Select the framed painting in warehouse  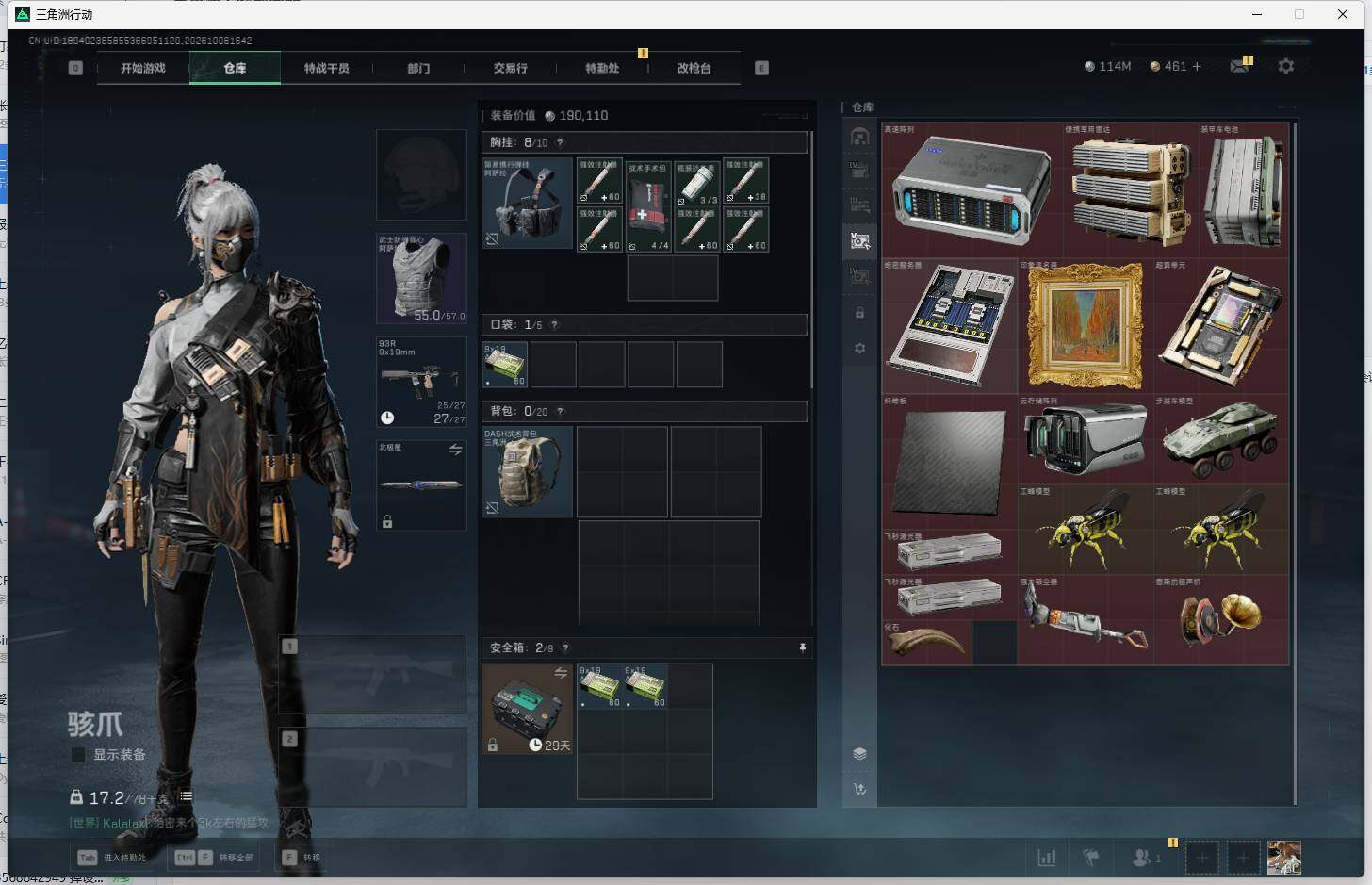pos(1086,325)
